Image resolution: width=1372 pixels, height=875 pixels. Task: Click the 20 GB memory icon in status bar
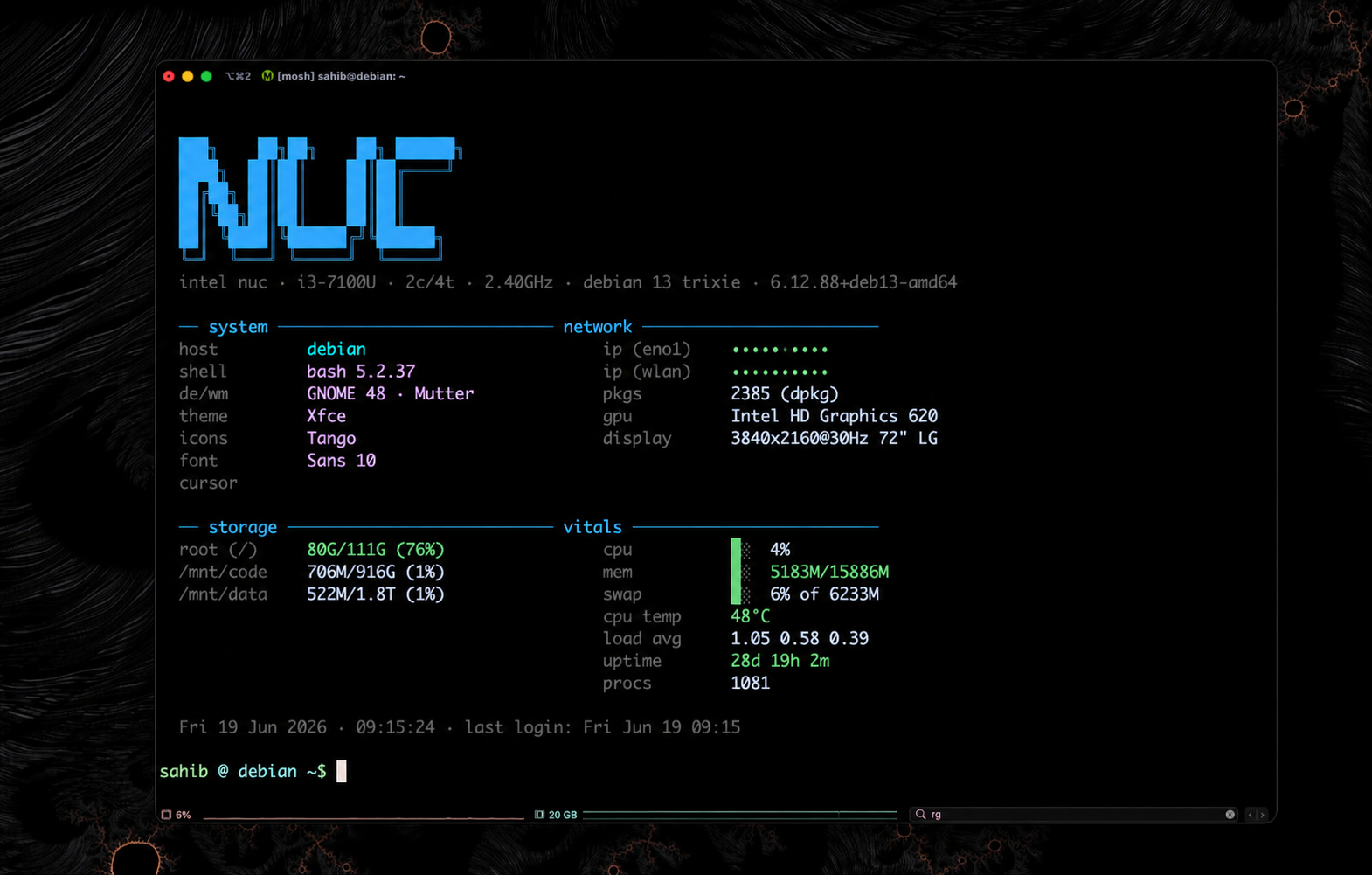click(540, 815)
